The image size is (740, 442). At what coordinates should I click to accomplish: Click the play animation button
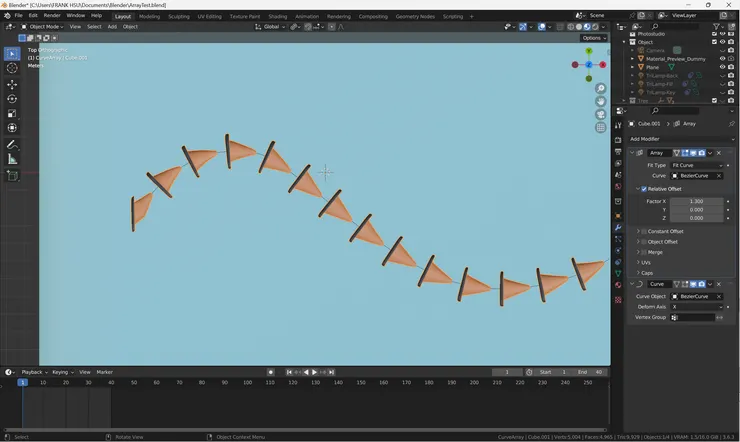[314, 372]
